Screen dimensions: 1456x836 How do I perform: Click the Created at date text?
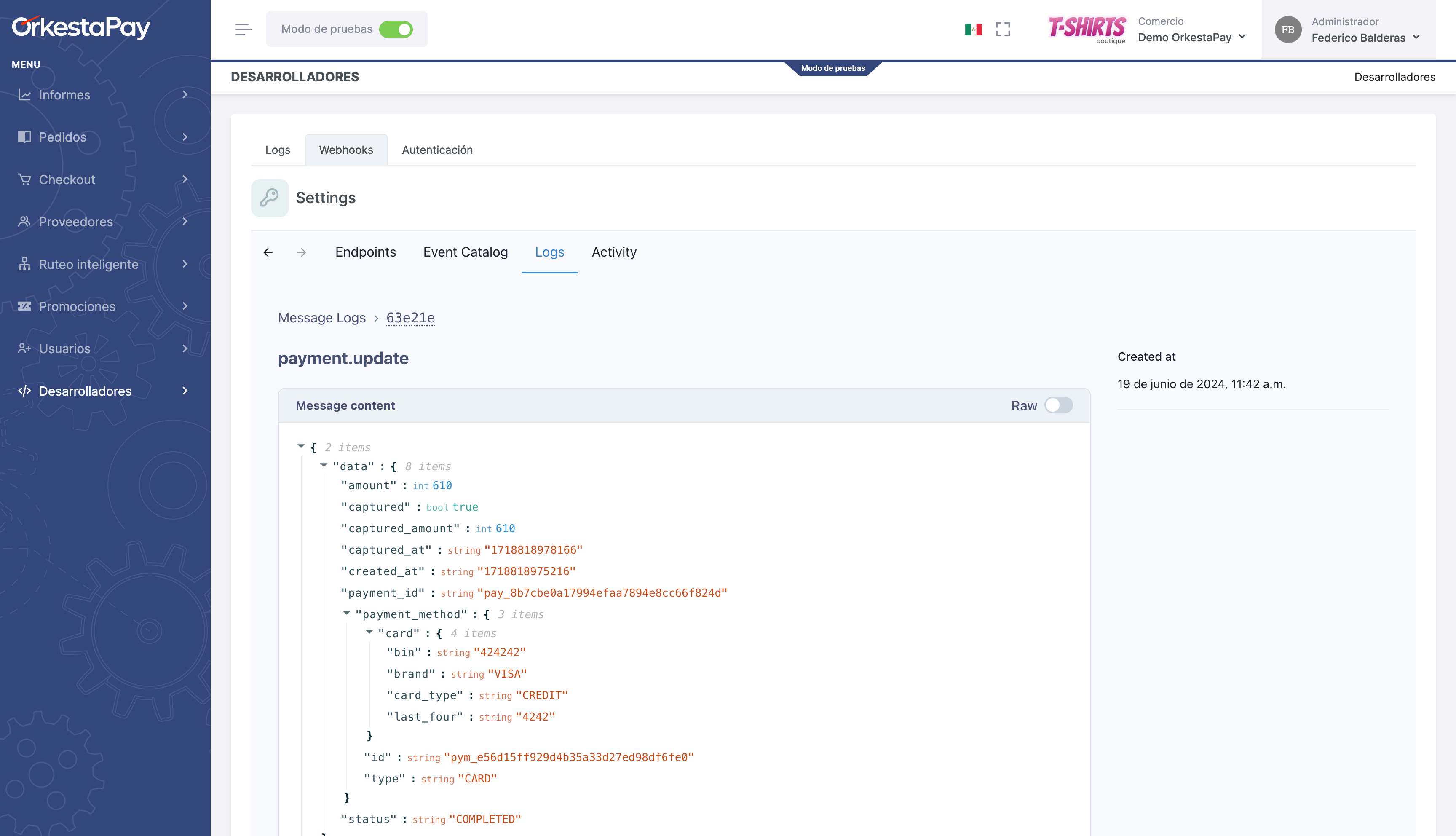pos(1202,384)
